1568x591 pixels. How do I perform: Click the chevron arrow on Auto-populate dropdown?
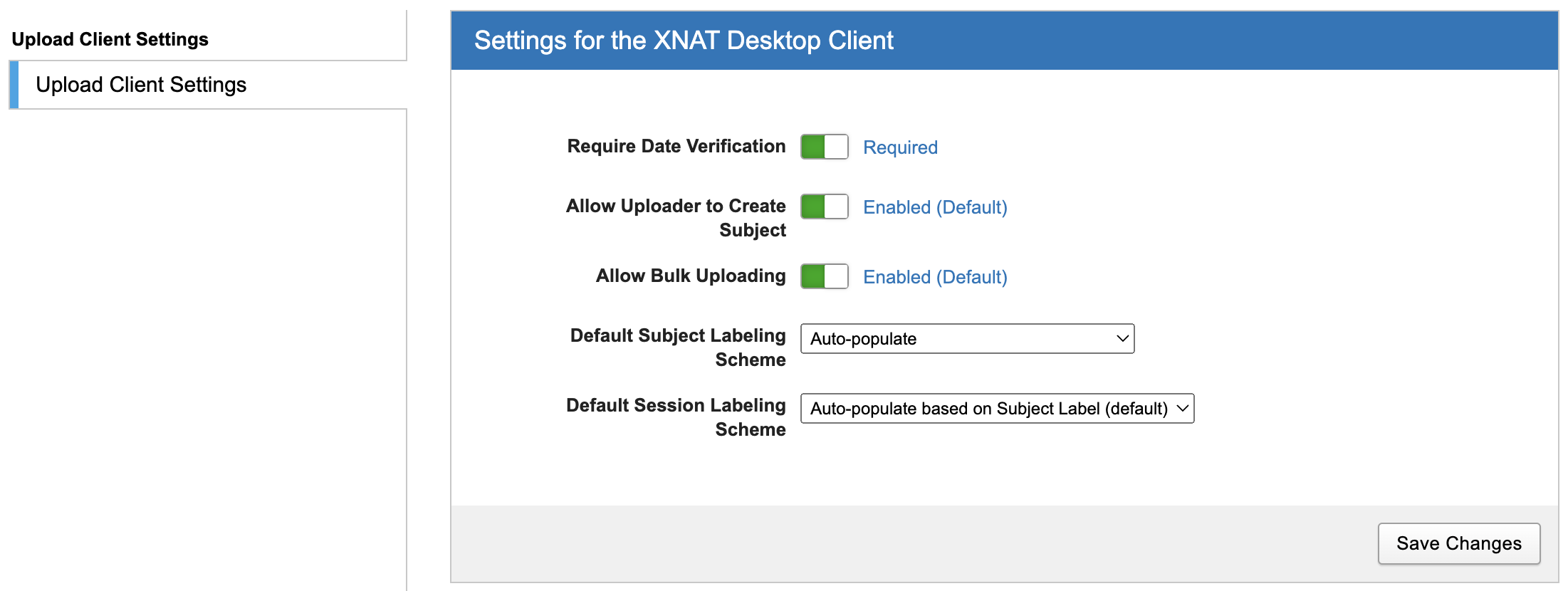(x=1122, y=339)
